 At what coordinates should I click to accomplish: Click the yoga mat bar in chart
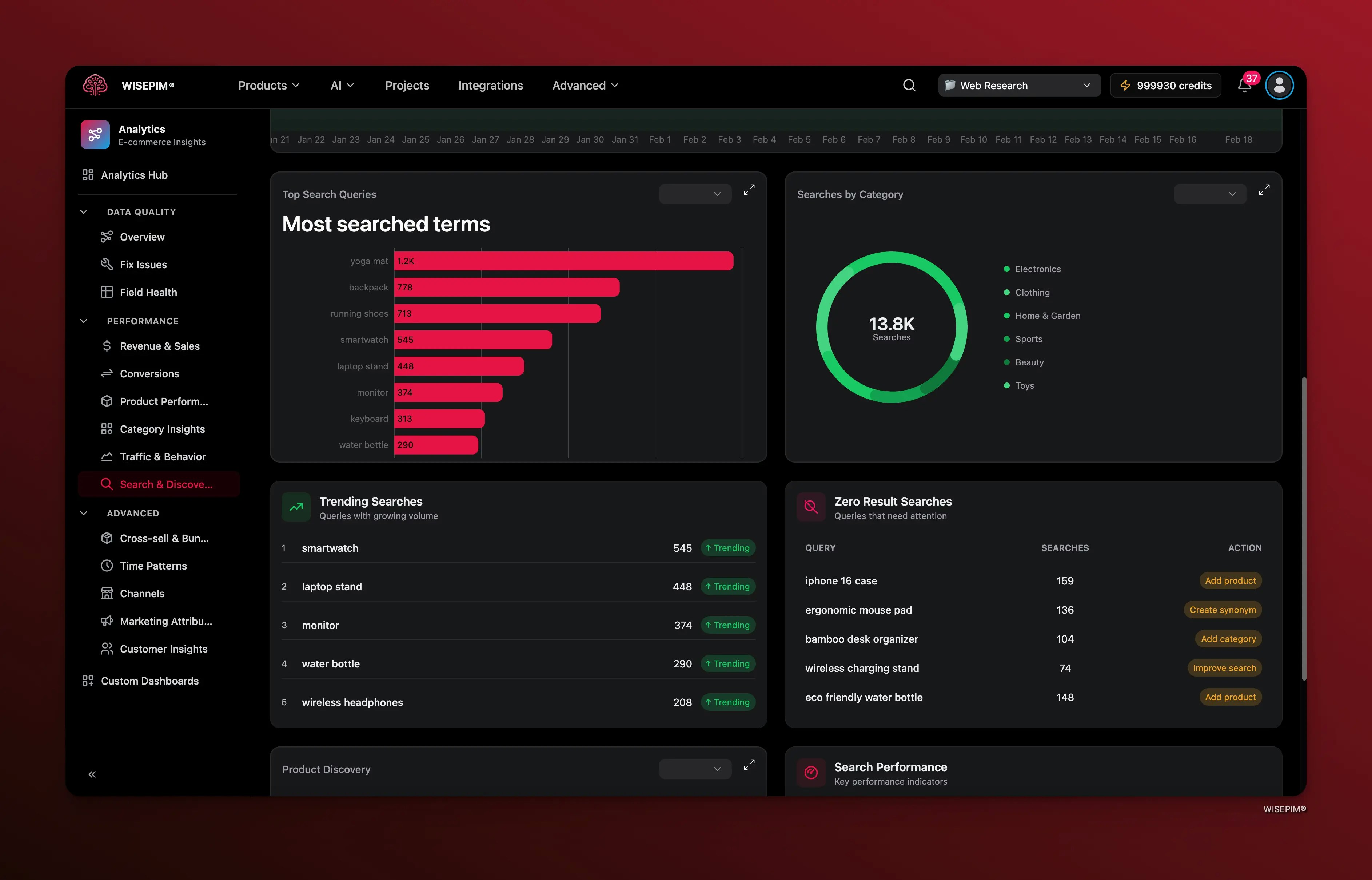563,261
